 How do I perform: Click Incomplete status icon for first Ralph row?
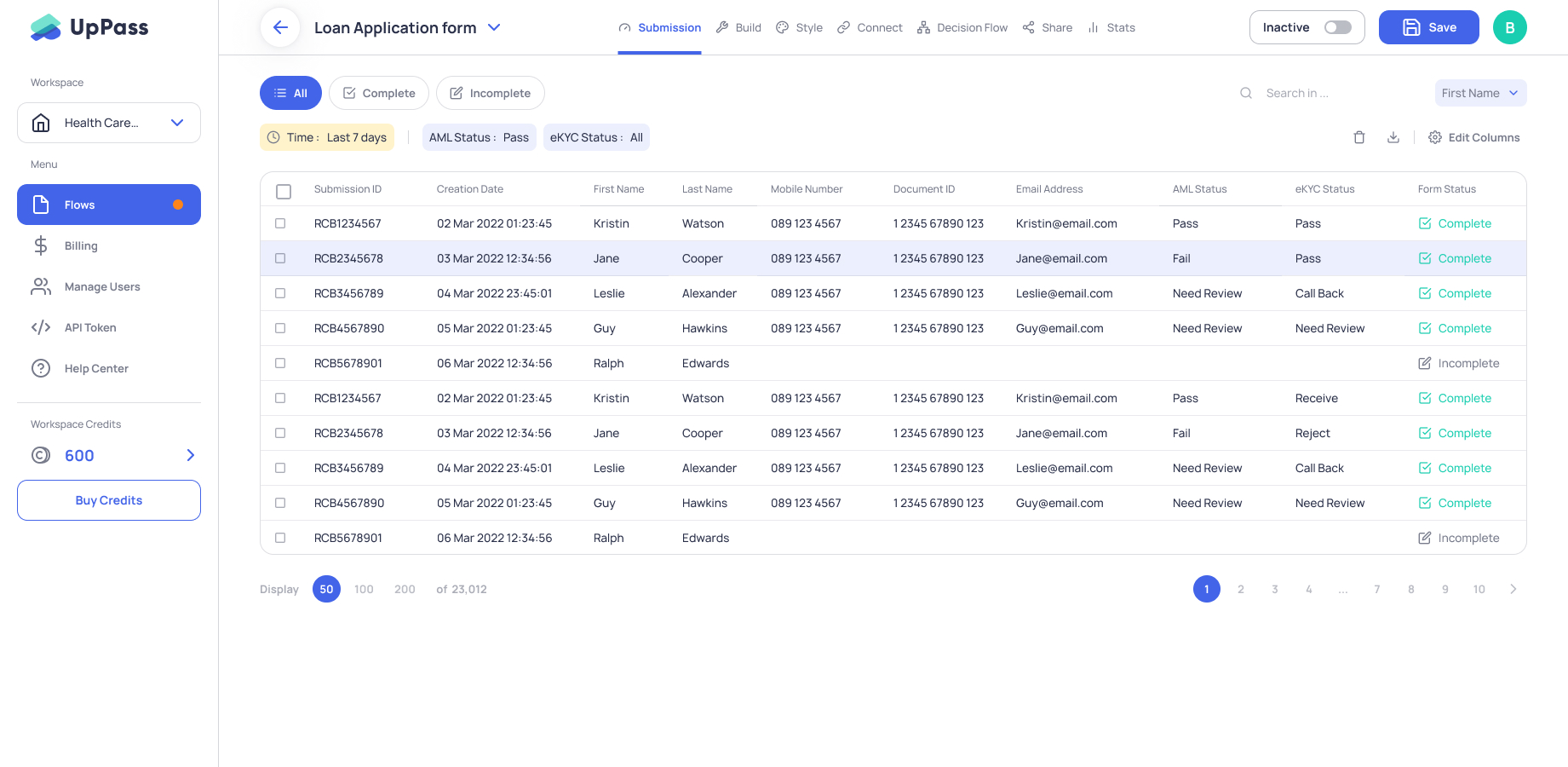tap(1425, 363)
